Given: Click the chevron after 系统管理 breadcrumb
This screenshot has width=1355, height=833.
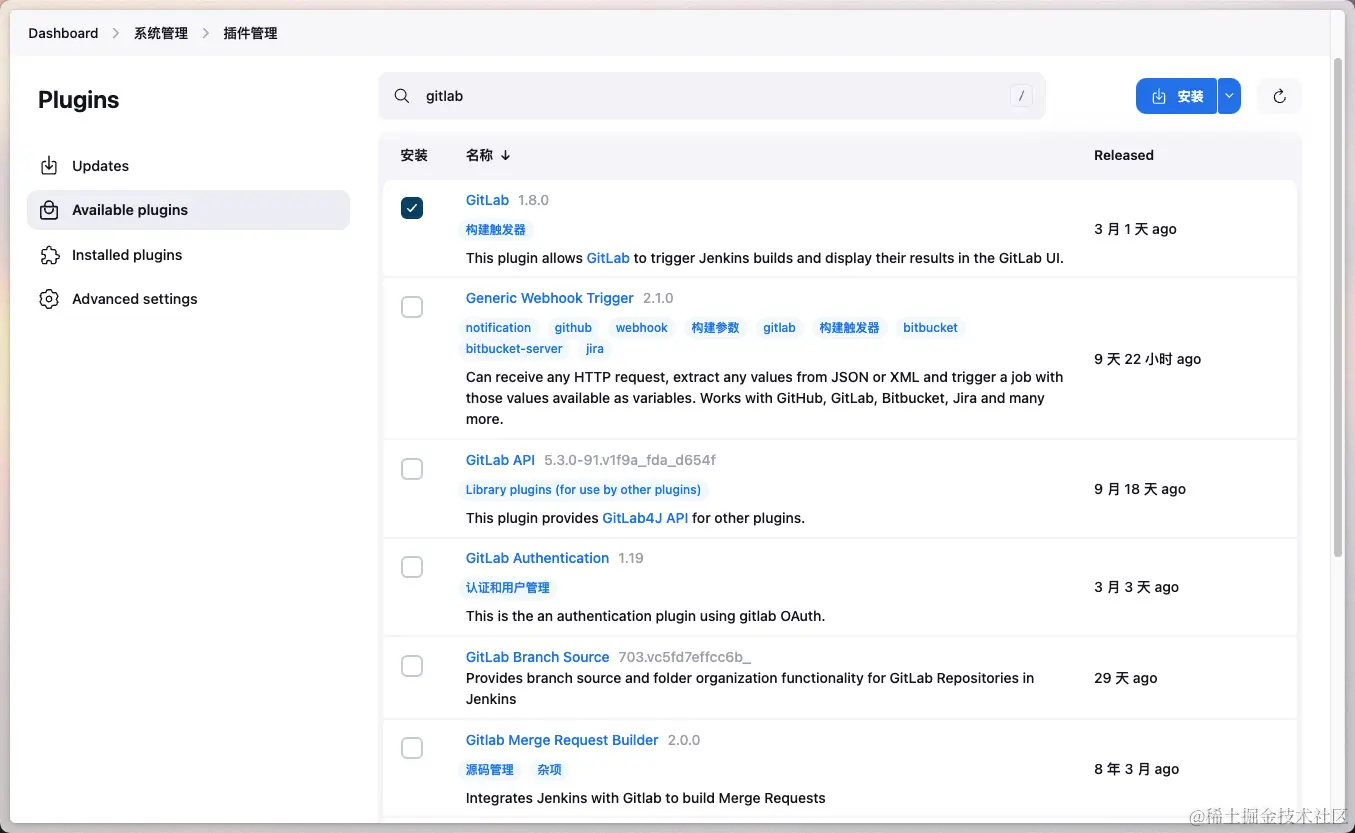Looking at the screenshot, I should coord(206,33).
